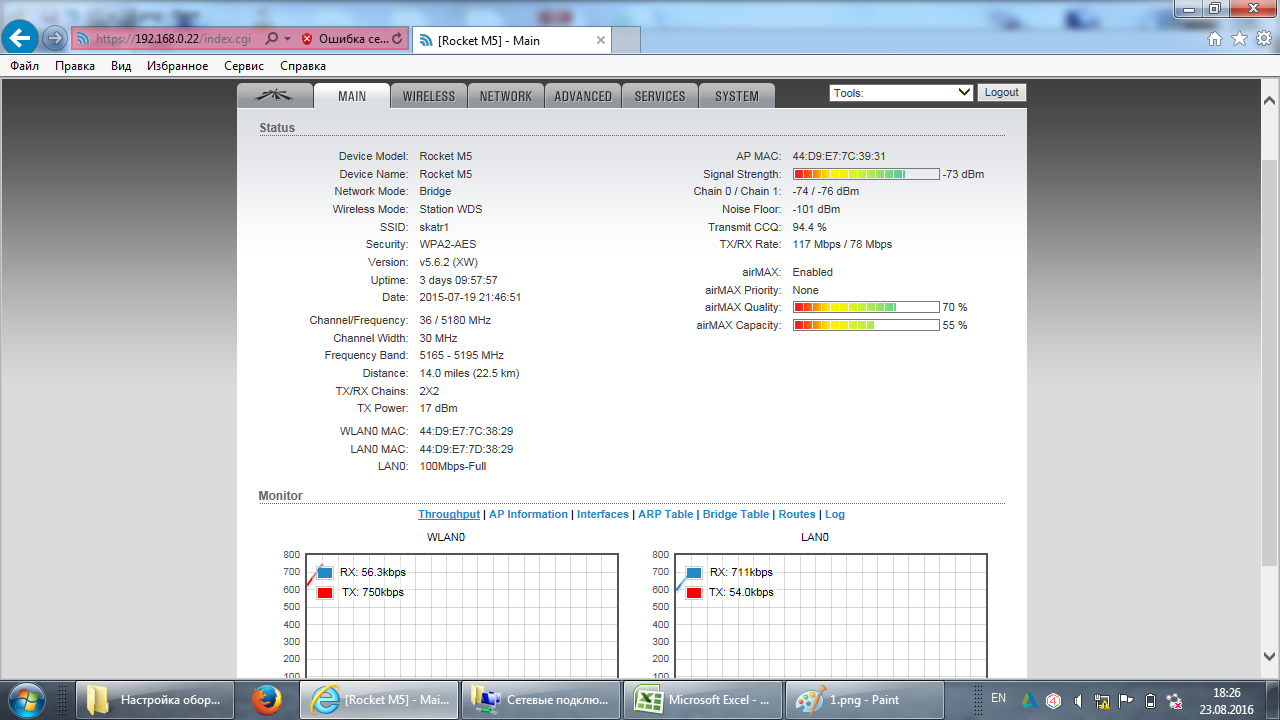Open the Routes link
The height and width of the screenshot is (720, 1280).
[797, 514]
